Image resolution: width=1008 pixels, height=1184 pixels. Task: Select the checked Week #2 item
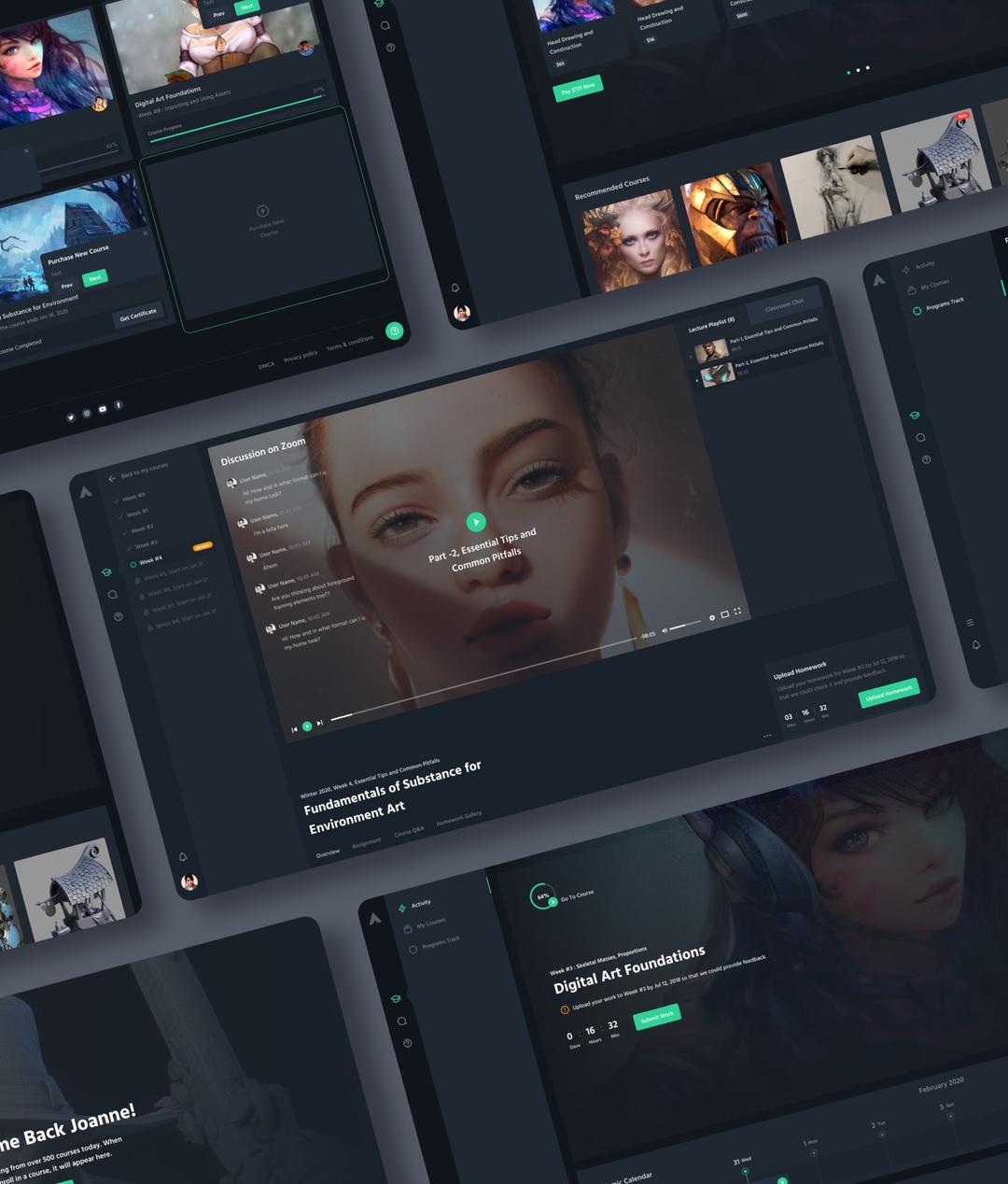(x=142, y=529)
